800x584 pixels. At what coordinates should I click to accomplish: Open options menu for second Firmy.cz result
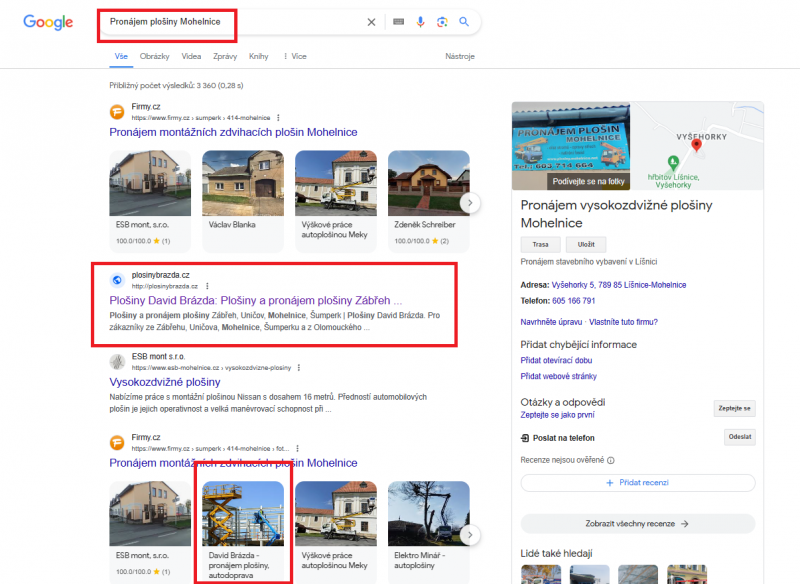297,449
